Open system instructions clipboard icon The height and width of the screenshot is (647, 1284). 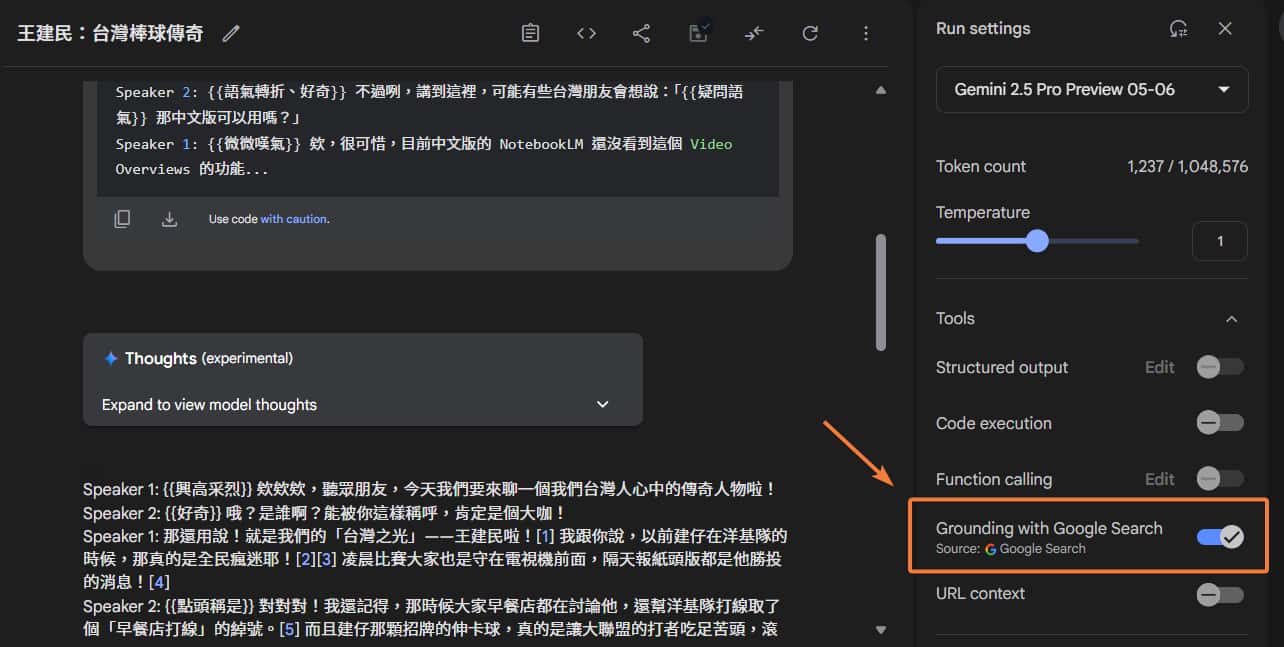click(x=530, y=33)
